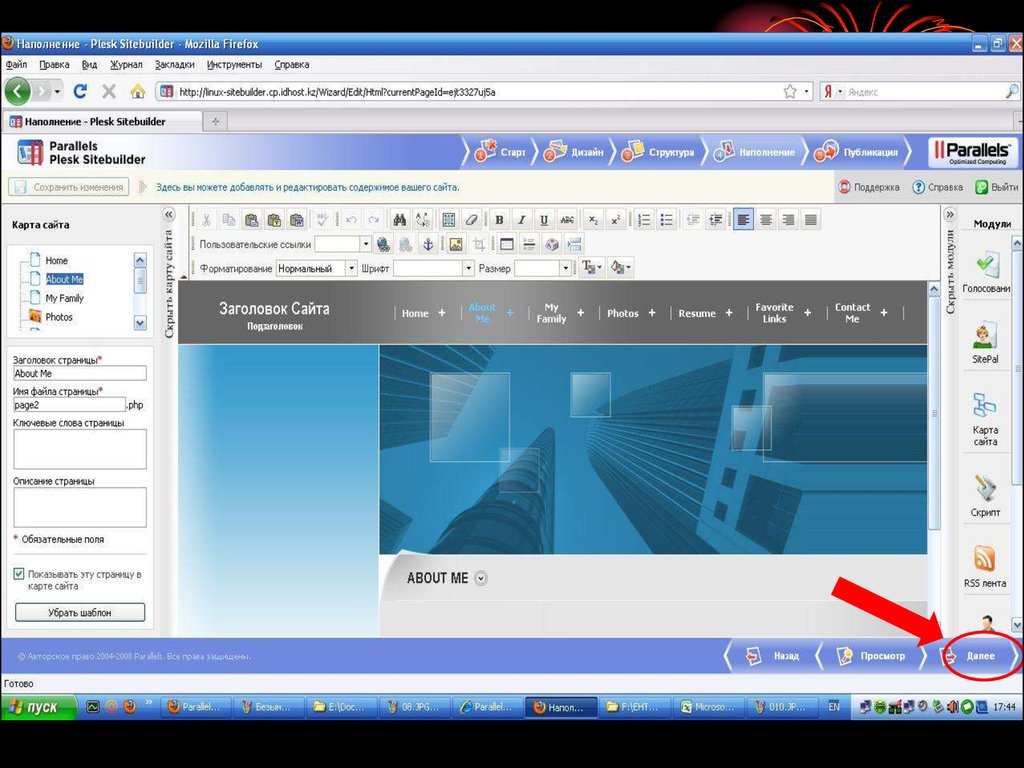Insert a table
This screenshot has width=1024, height=768.
pyautogui.click(x=506, y=244)
